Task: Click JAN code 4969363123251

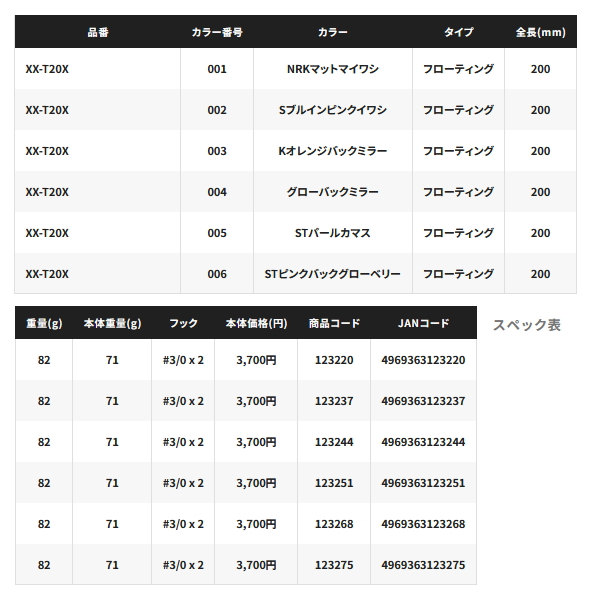Action: point(423,483)
